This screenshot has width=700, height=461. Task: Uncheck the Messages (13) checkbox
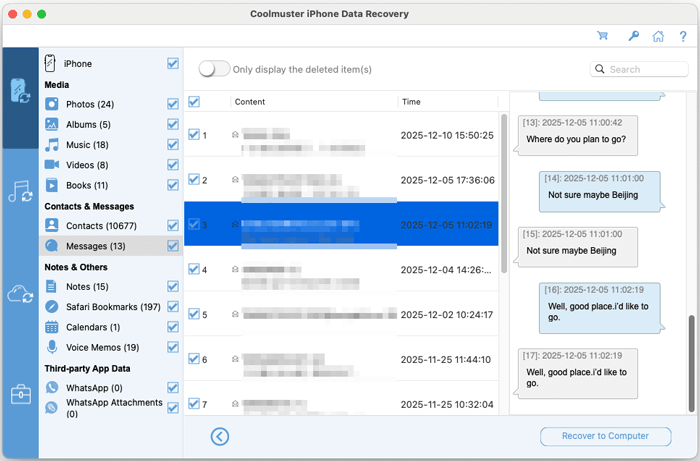point(173,245)
